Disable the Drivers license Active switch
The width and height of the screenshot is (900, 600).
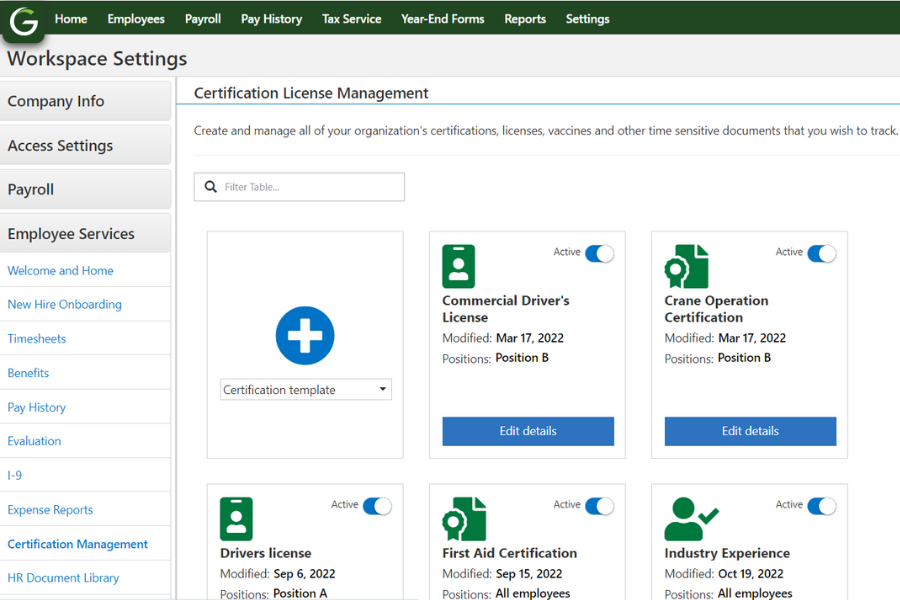[x=378, y=505]
